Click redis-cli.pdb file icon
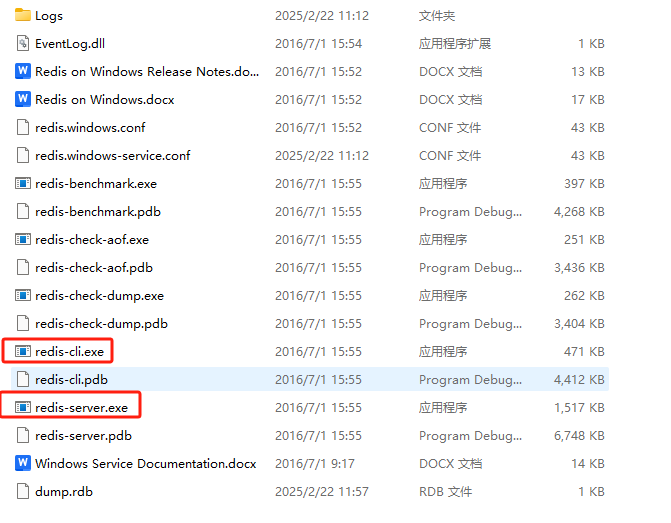Image resolution: width=671 pixels, height=523 pixels. pos(23,379)
